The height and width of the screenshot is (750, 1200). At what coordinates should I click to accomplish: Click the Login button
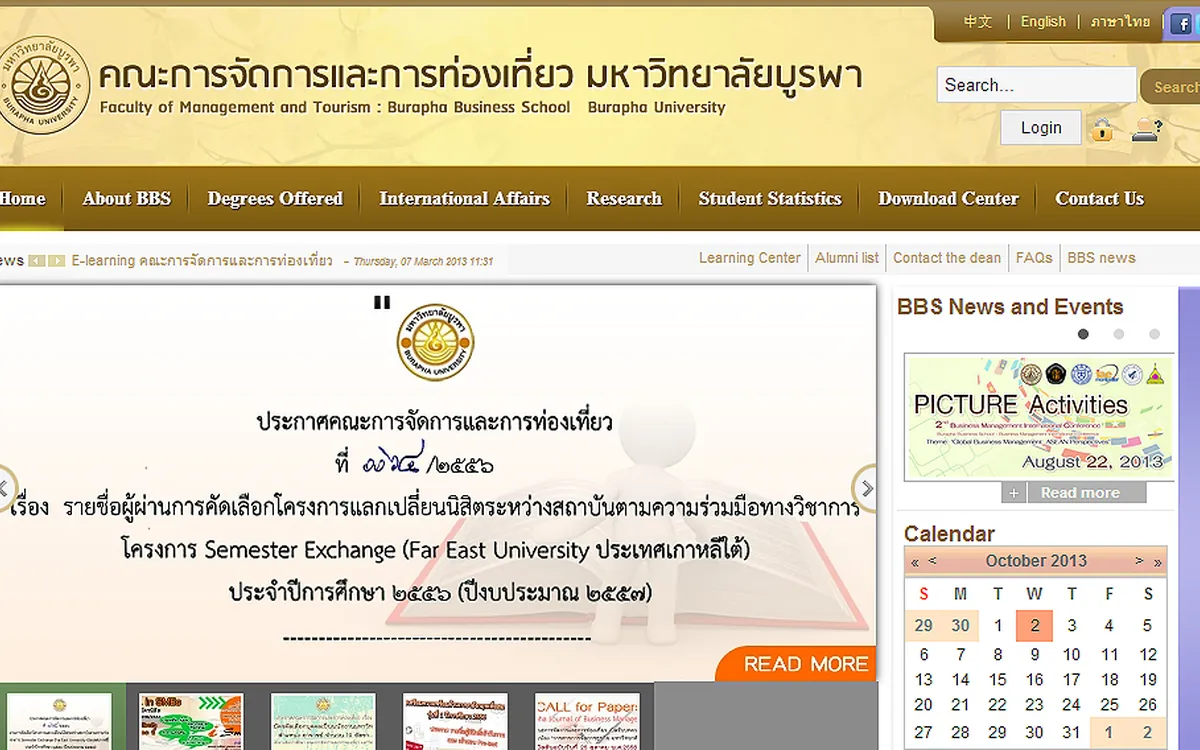coord(1041,128)
